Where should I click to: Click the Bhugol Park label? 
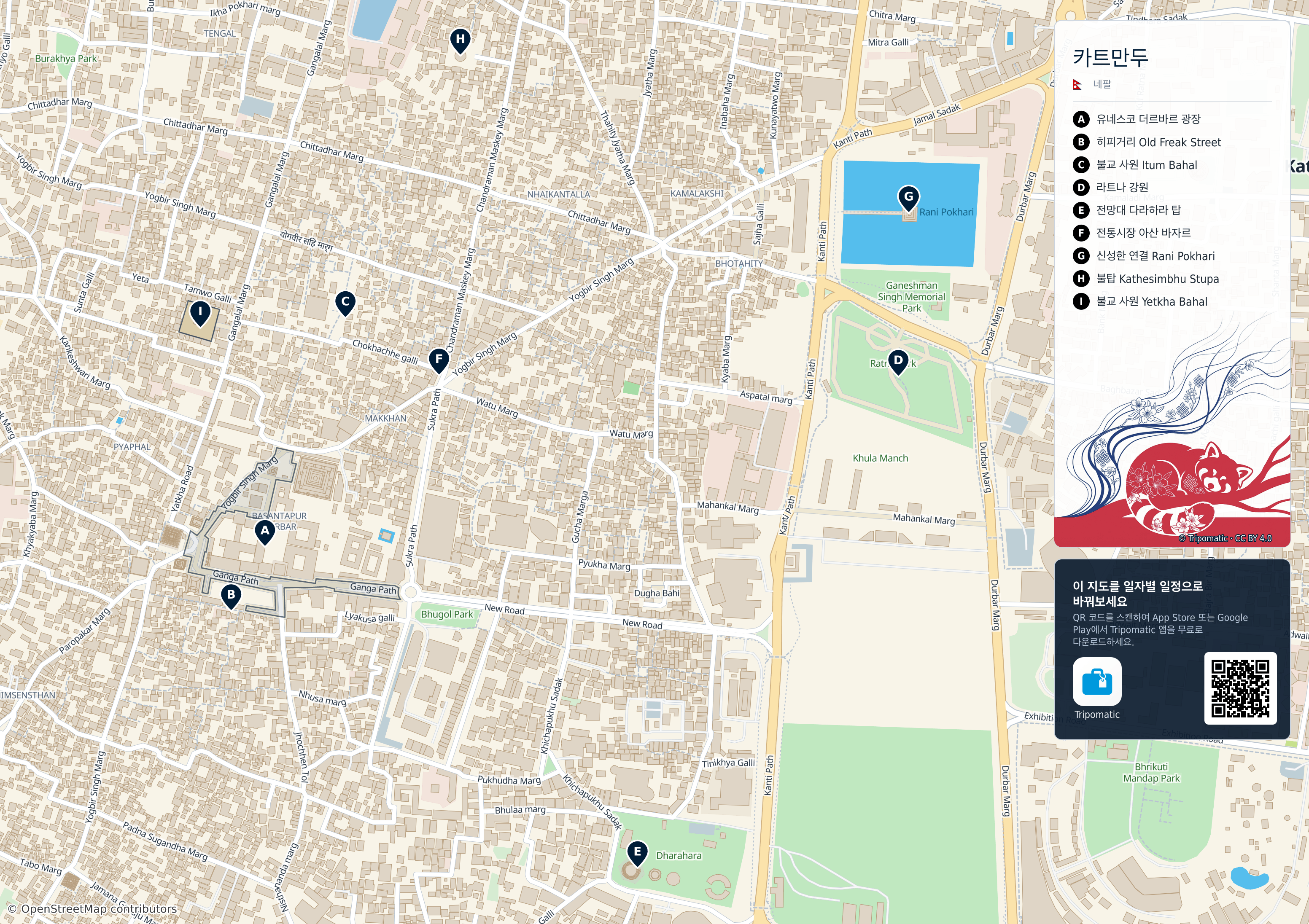[447, 614]
